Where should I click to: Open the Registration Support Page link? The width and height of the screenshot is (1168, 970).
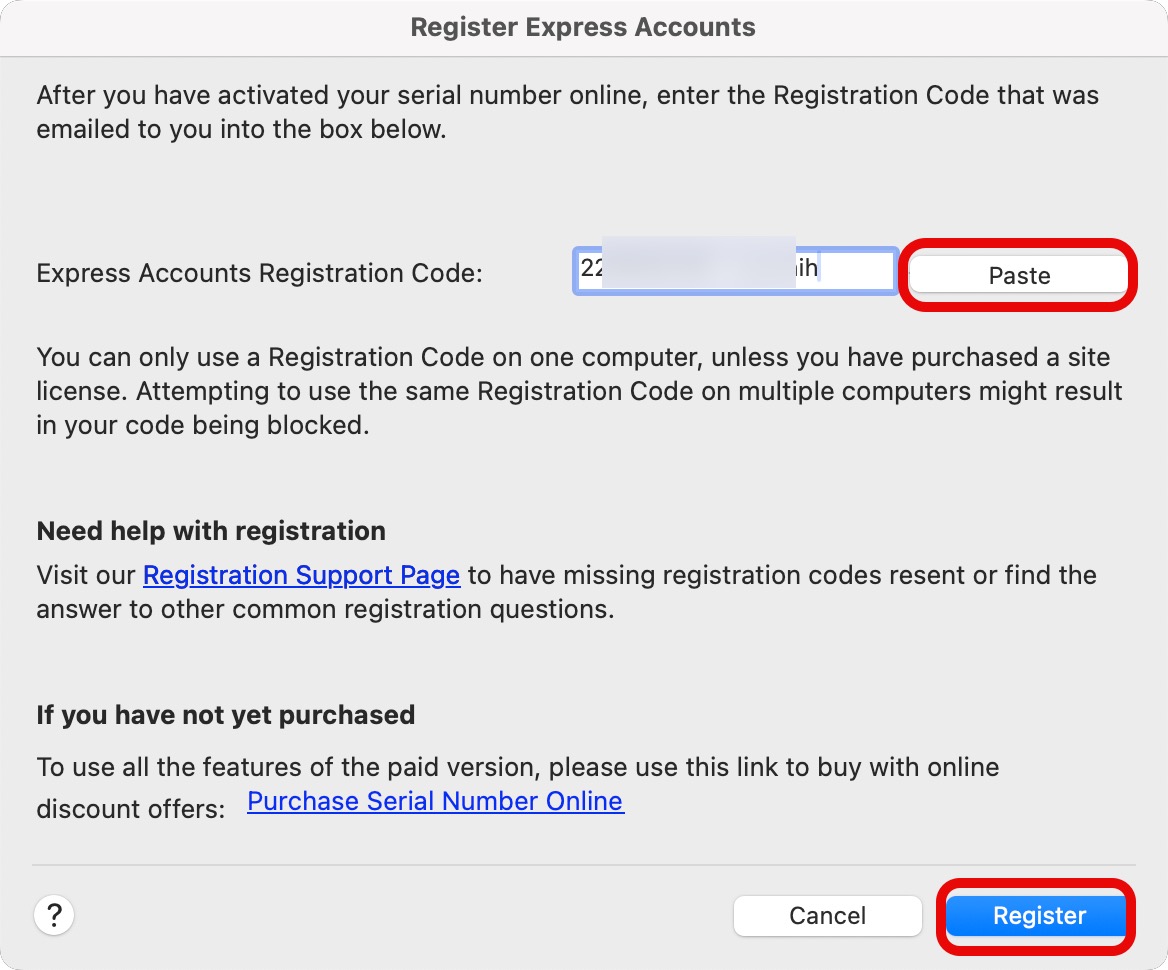click(x=301, y=575)
